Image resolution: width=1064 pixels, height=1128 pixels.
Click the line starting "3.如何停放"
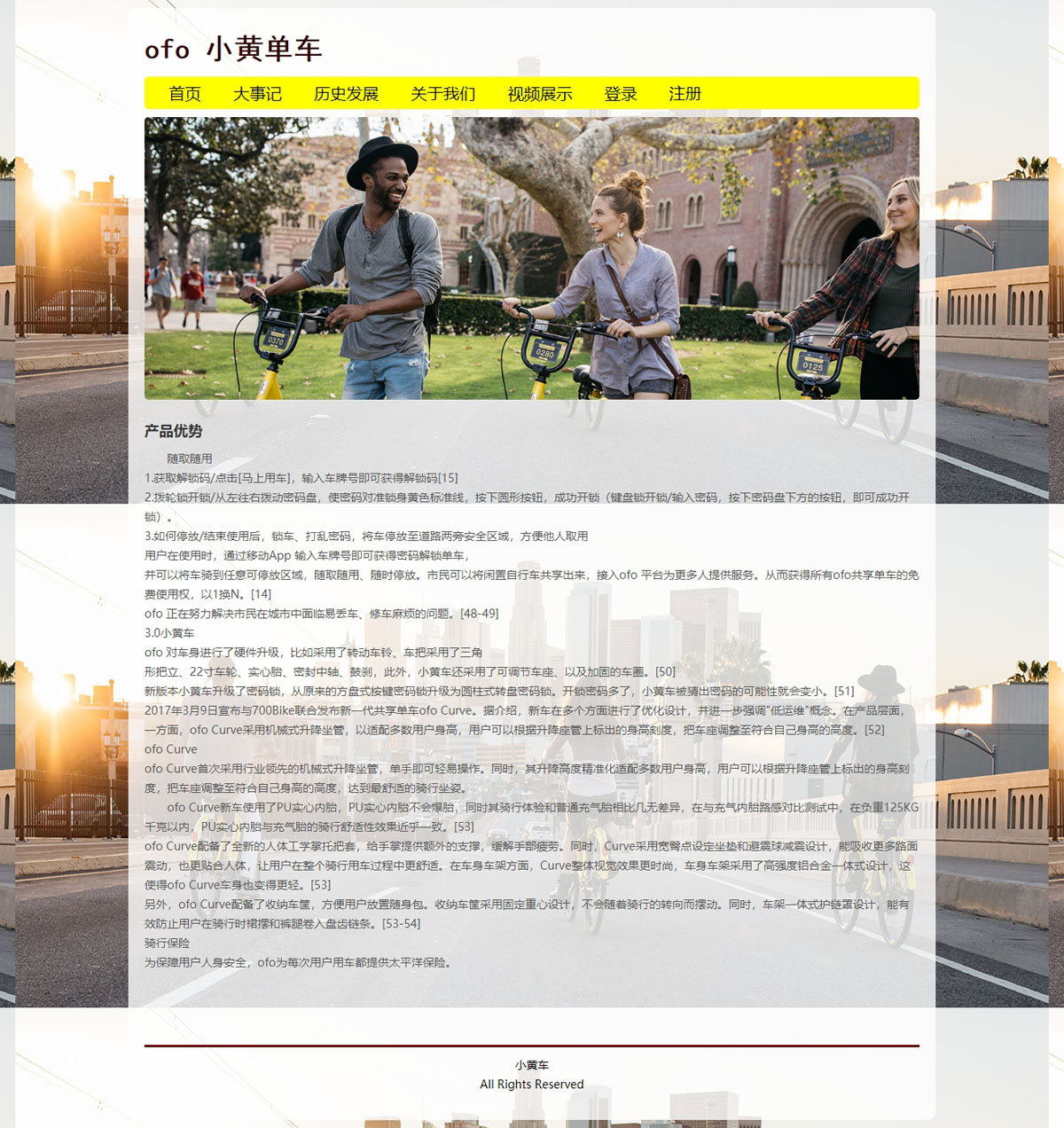click(366, 537)
